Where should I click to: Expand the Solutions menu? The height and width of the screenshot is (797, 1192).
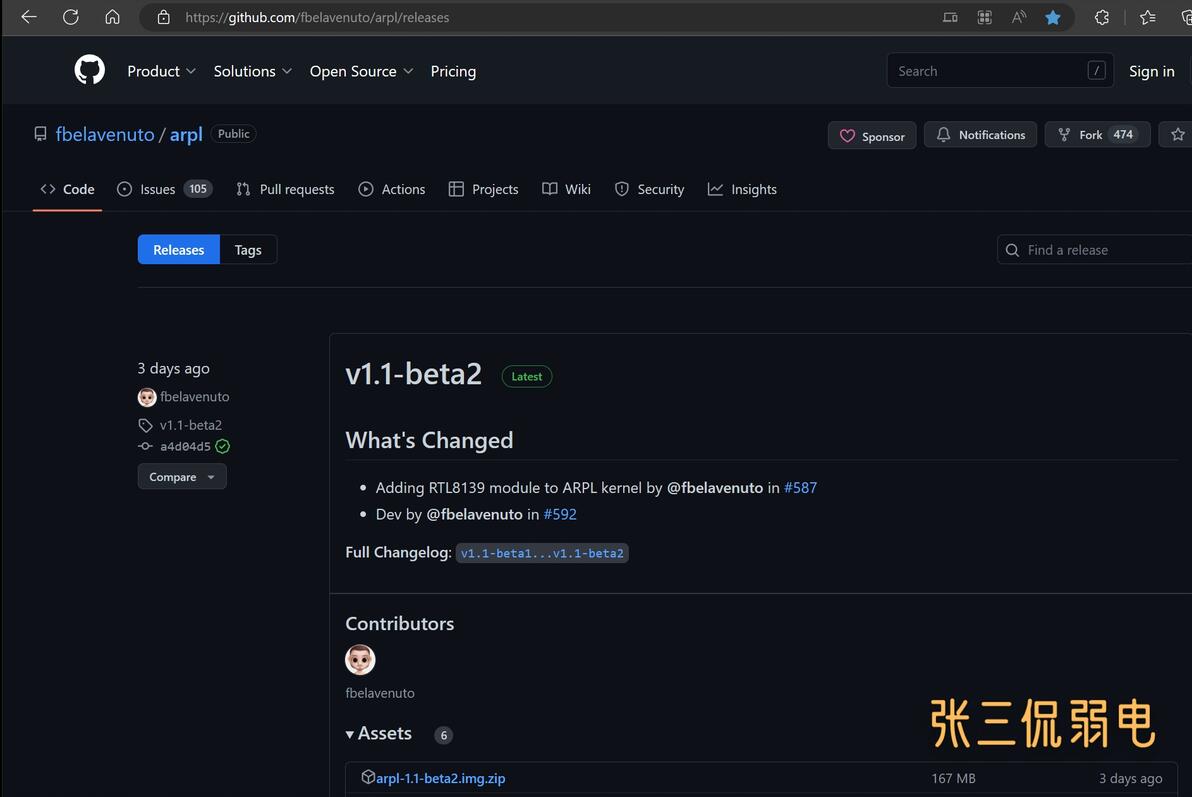click(252, 71)
